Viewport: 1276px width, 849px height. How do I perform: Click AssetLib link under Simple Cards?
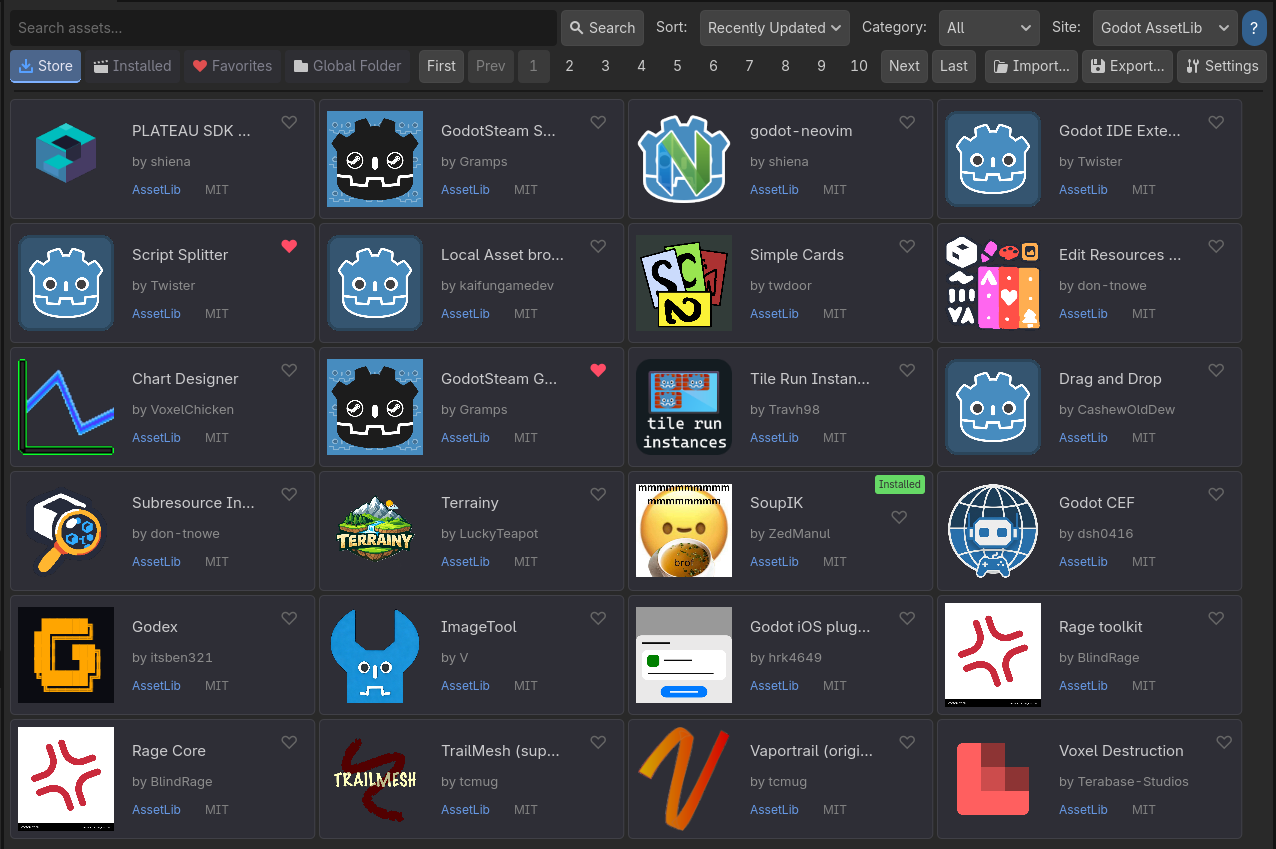tap(774, 314)
